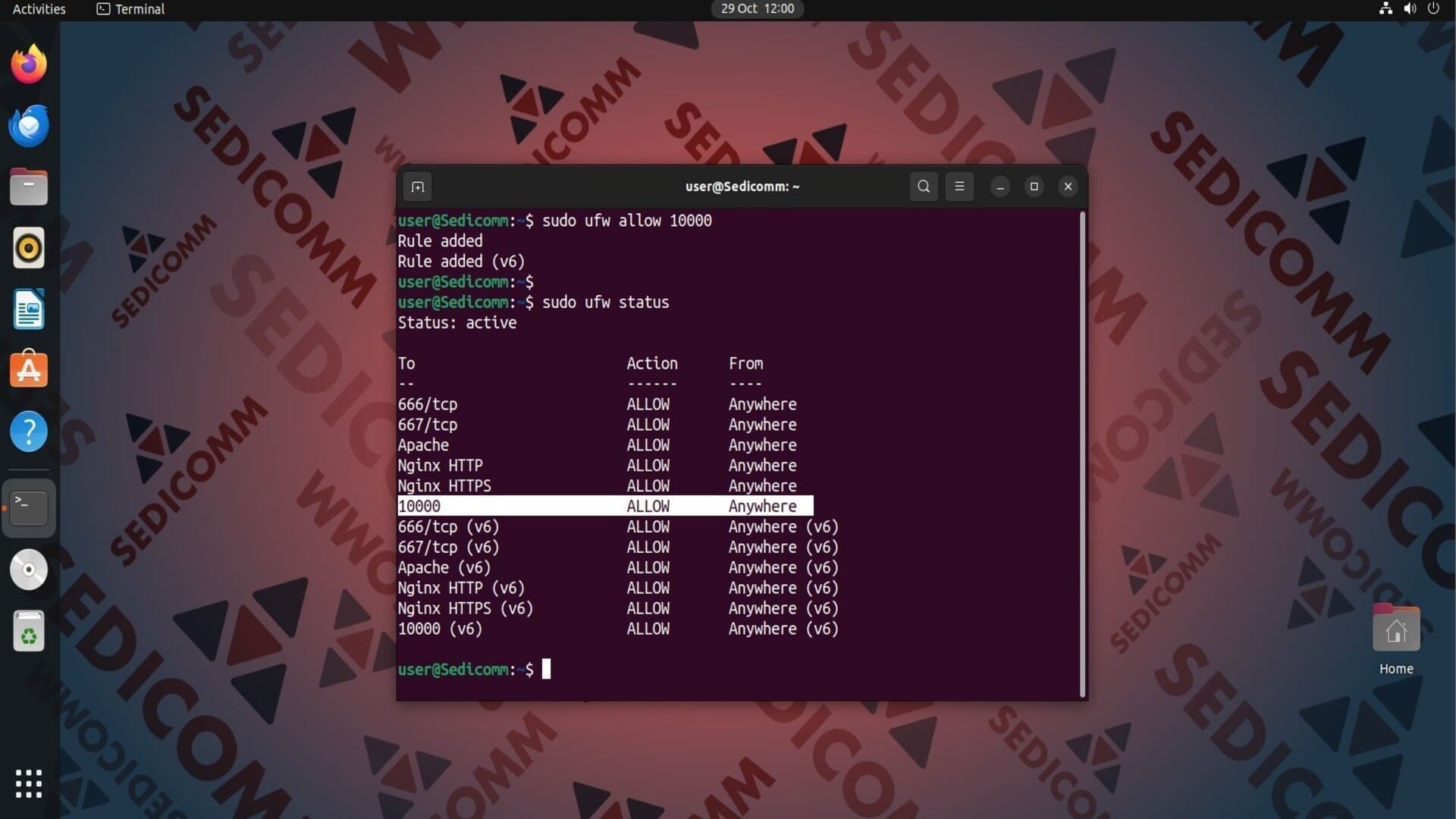1456x819 pixels.
Task: Minimize the terminal window
Action: pos(1000,187)
